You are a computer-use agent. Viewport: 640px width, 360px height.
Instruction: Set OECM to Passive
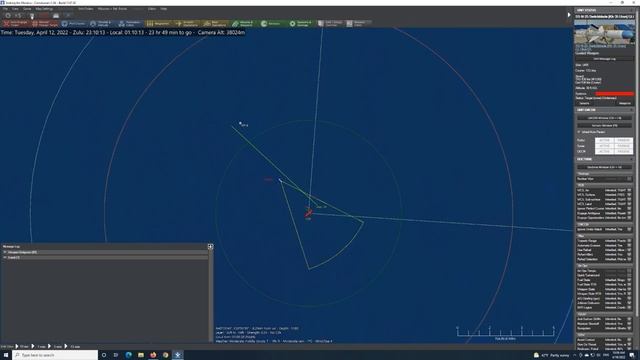point(623,151)
